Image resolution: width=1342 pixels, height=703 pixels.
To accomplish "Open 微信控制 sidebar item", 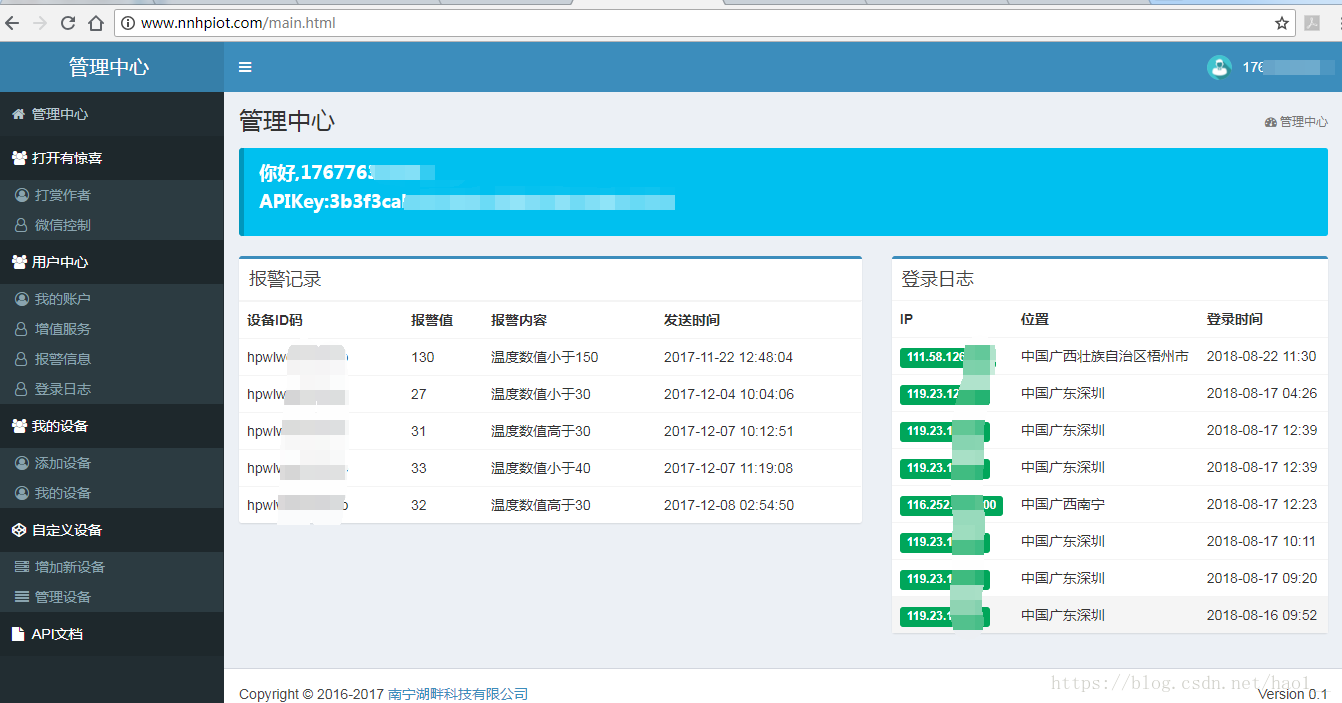I will (112, 225).
